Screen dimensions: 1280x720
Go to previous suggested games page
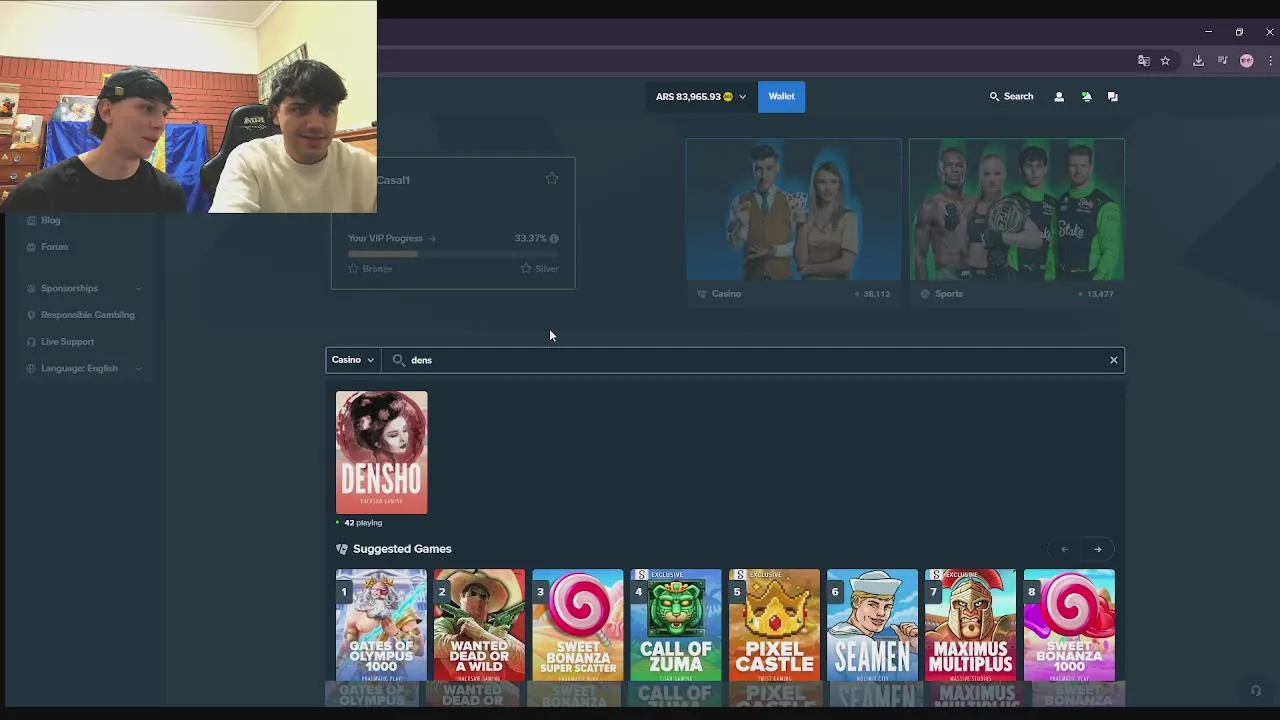coord(1064,549)
